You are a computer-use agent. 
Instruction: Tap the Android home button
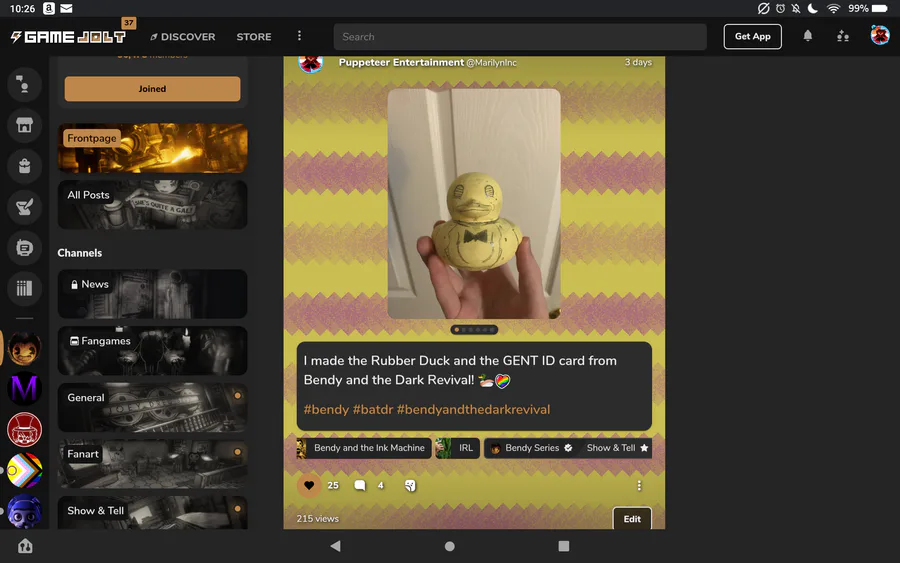click(449, 546)
